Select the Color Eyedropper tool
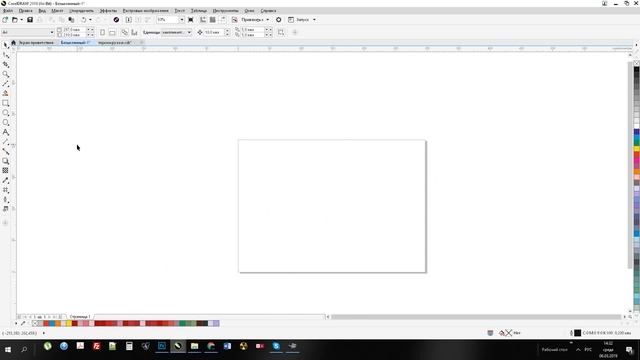The image size is (640, 360). (6, 180)
